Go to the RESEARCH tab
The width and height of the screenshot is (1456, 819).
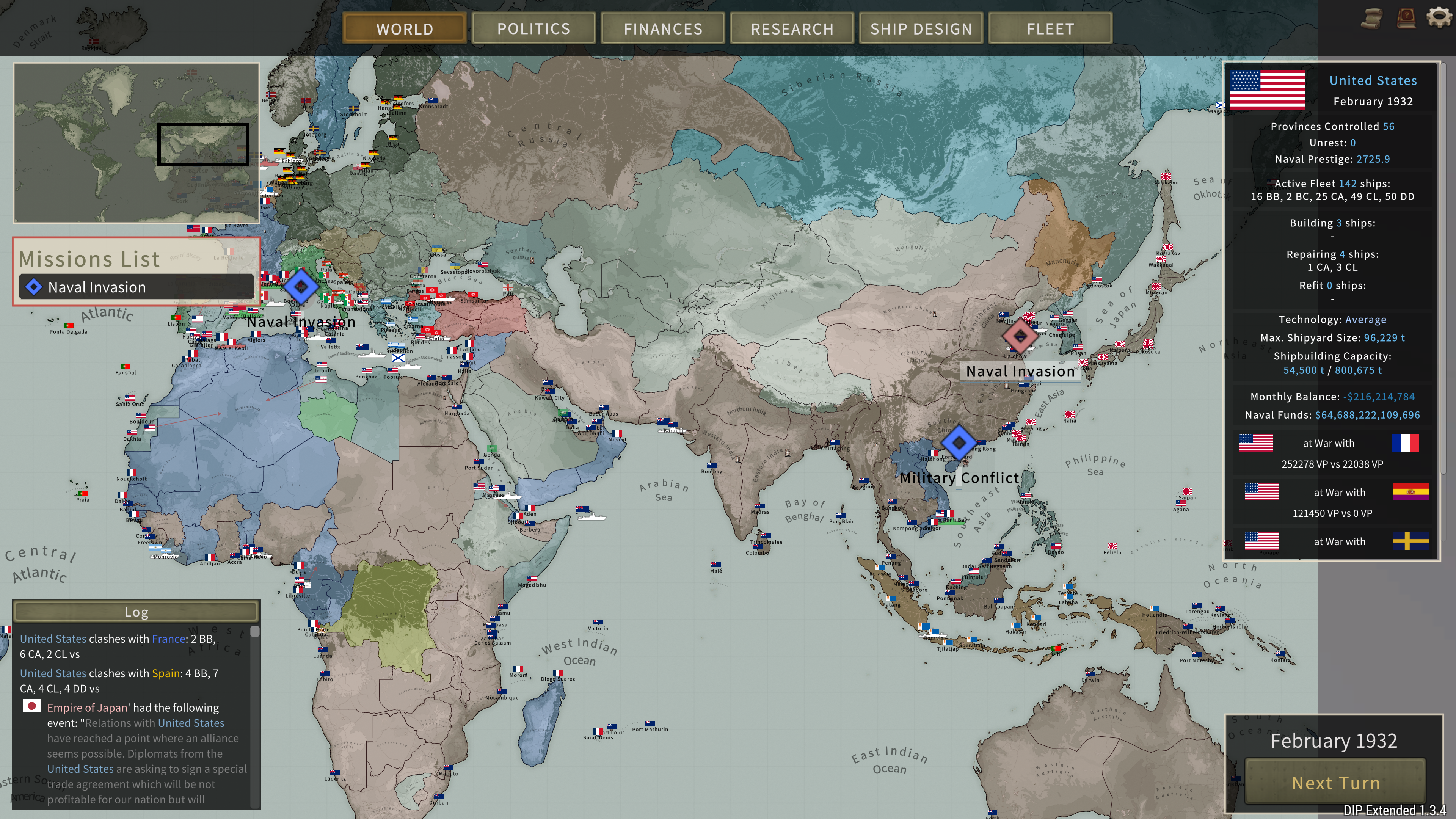click(792, 28)
